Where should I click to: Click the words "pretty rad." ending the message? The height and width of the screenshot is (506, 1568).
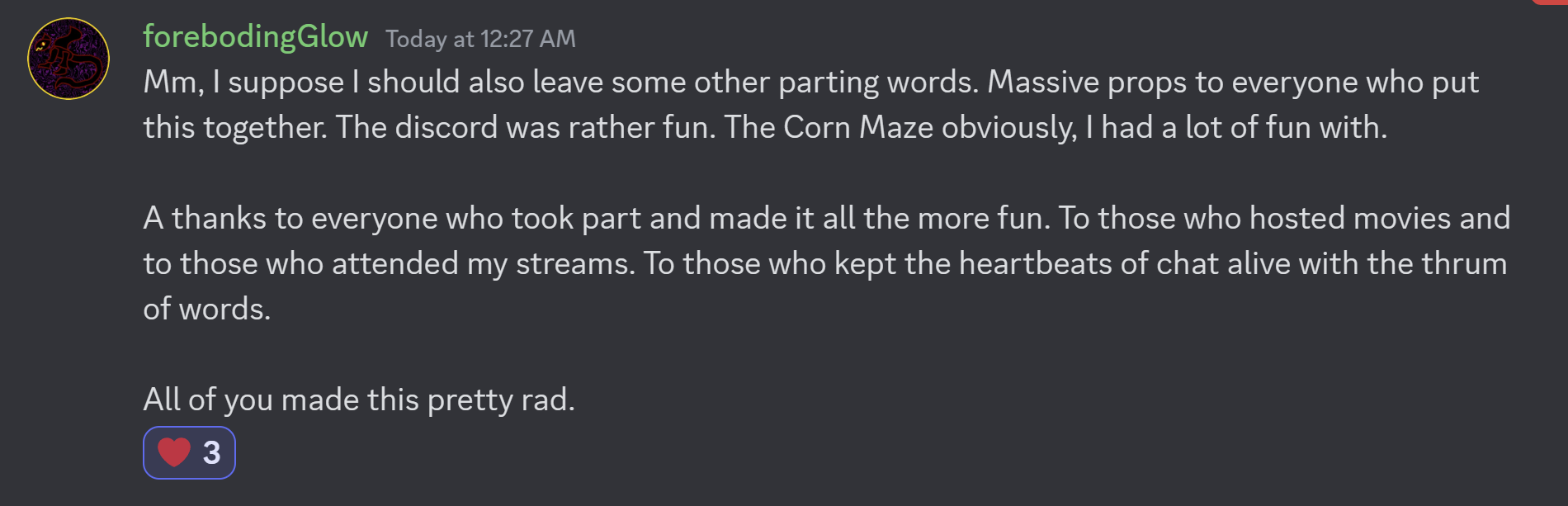(500, 400)
